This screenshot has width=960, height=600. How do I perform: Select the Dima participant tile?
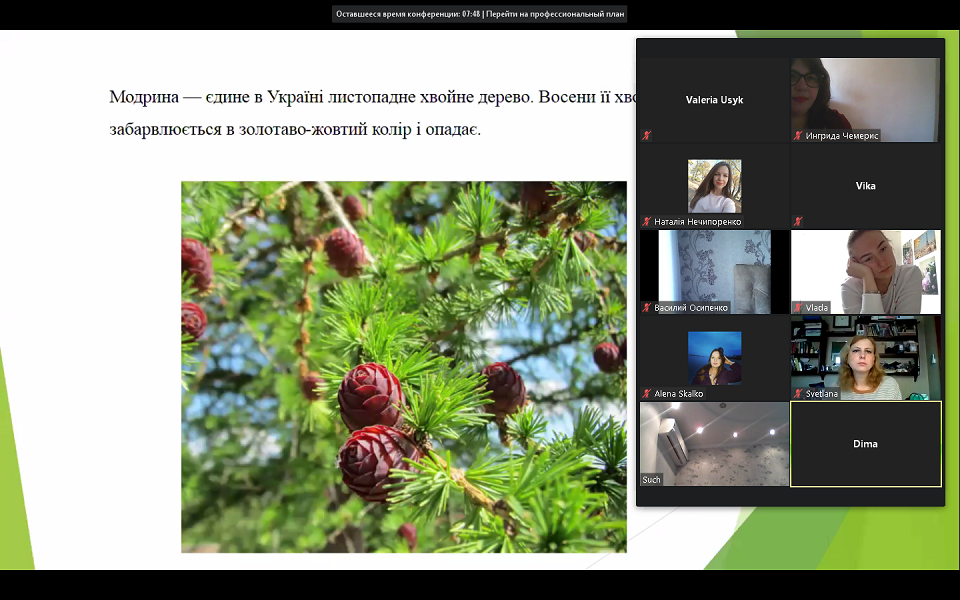coord(866,444)
